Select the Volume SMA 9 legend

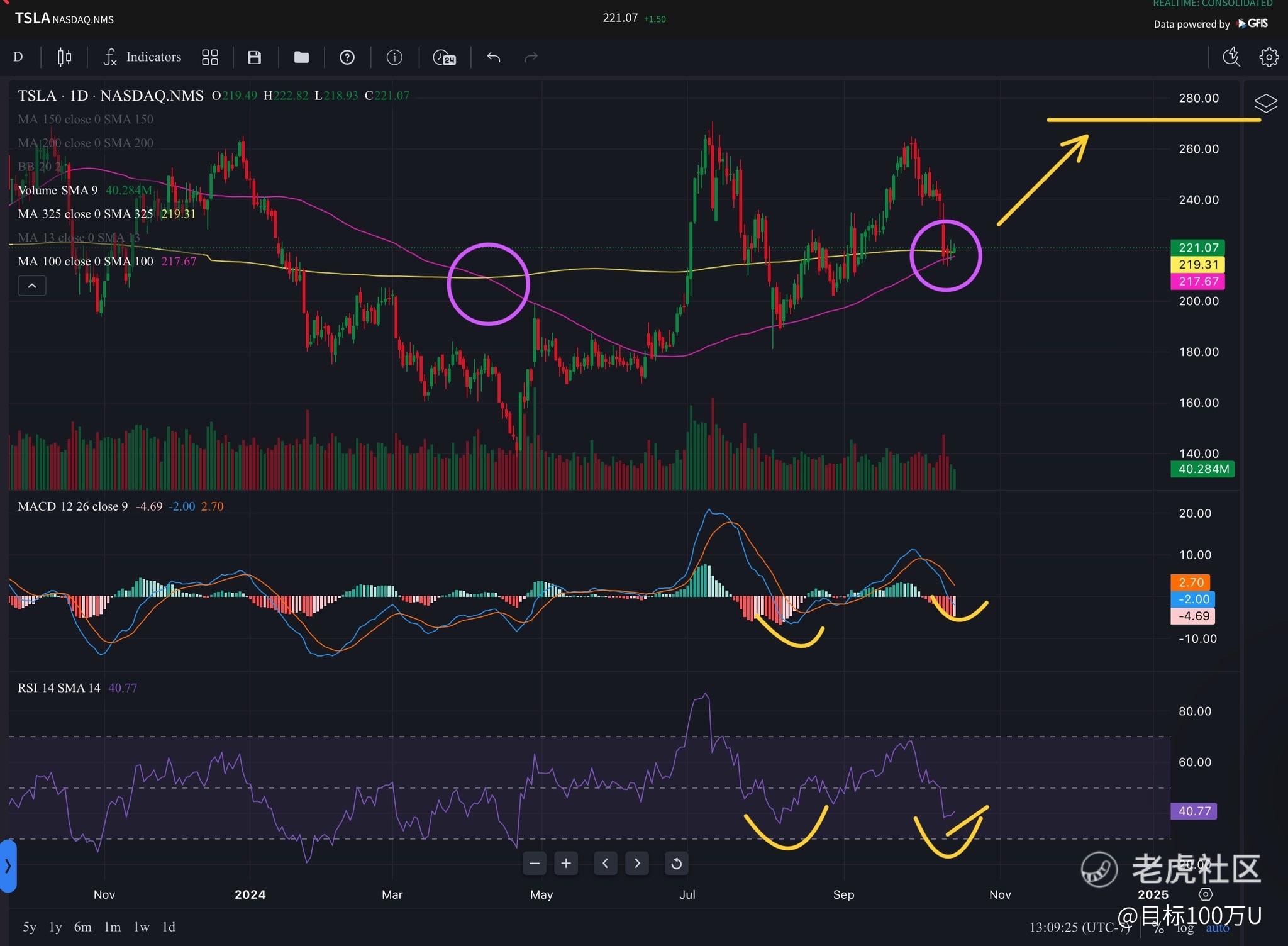tap(85, 190)
